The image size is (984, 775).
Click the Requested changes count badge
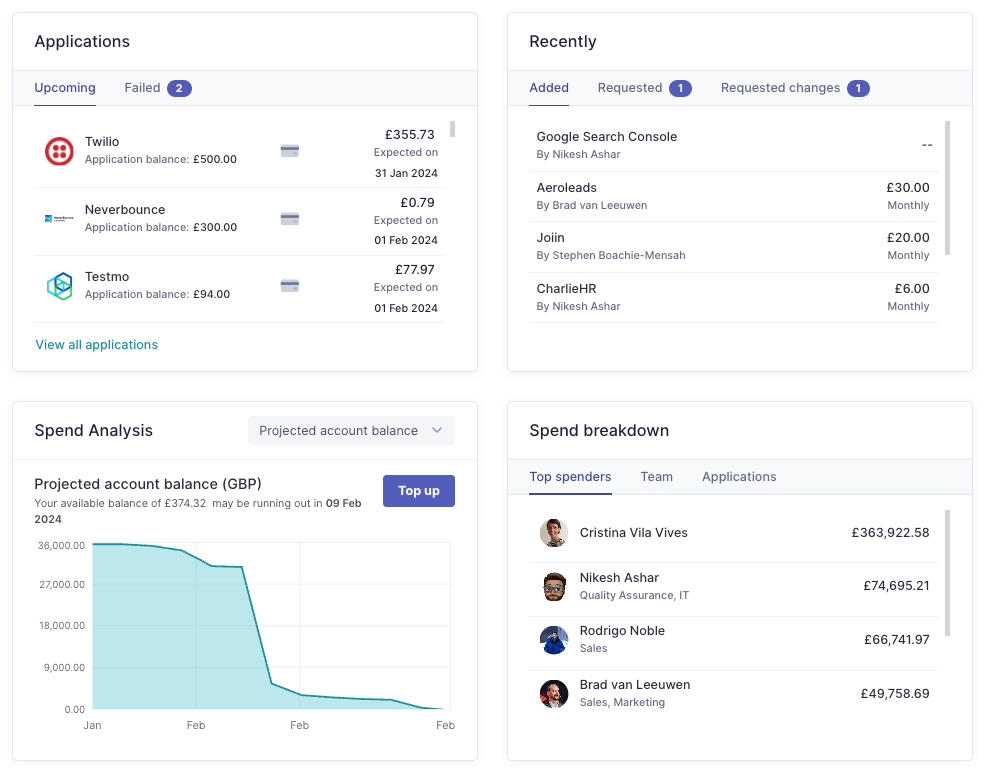tap(858, 88)
